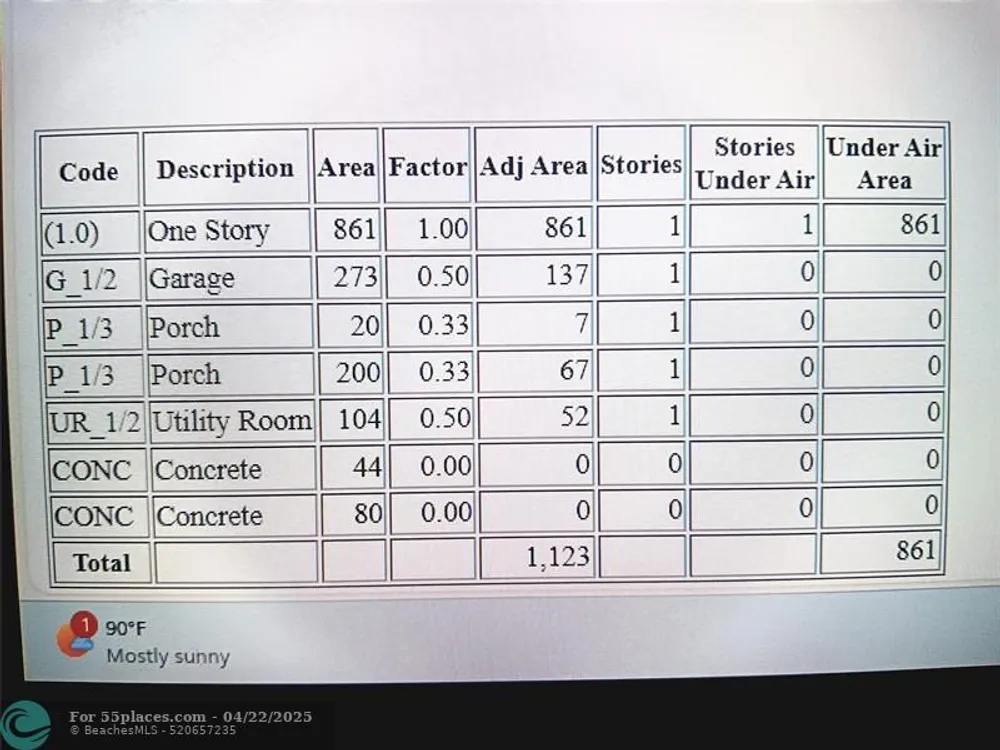Click the 'Description' column header
The image size is (1000, 750).
[226, 168]
